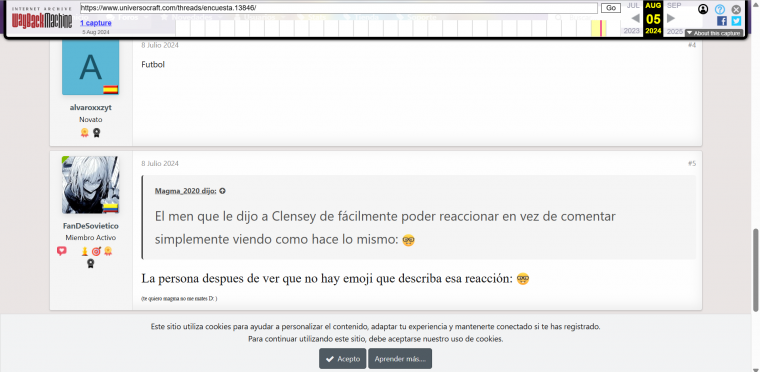760x372 pixels.
Task: Click FanDeSovietico's heart reaction badge
Action: [x=62, y=251]
